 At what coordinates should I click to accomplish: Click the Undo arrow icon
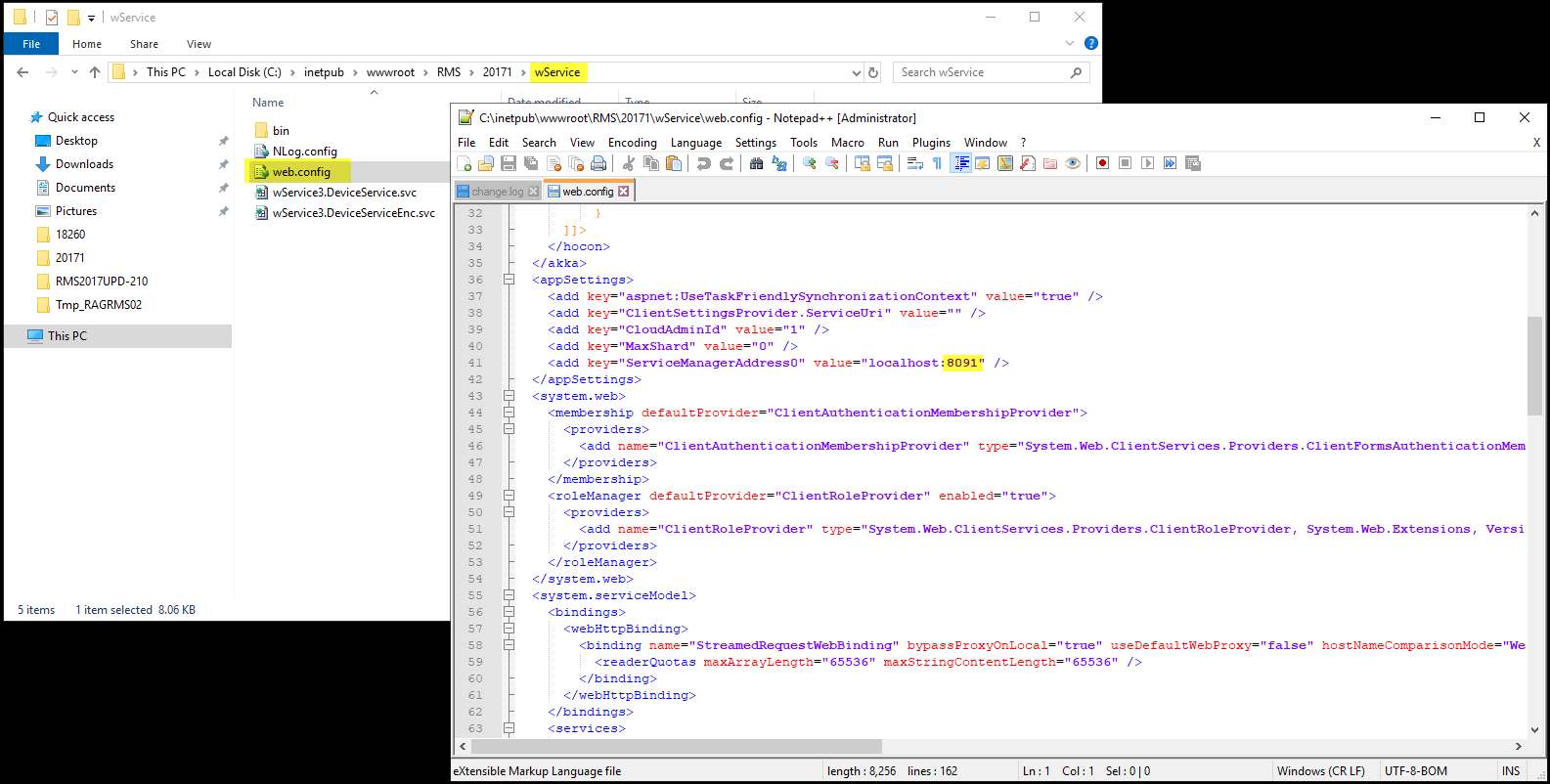click(x=704, y=163)
